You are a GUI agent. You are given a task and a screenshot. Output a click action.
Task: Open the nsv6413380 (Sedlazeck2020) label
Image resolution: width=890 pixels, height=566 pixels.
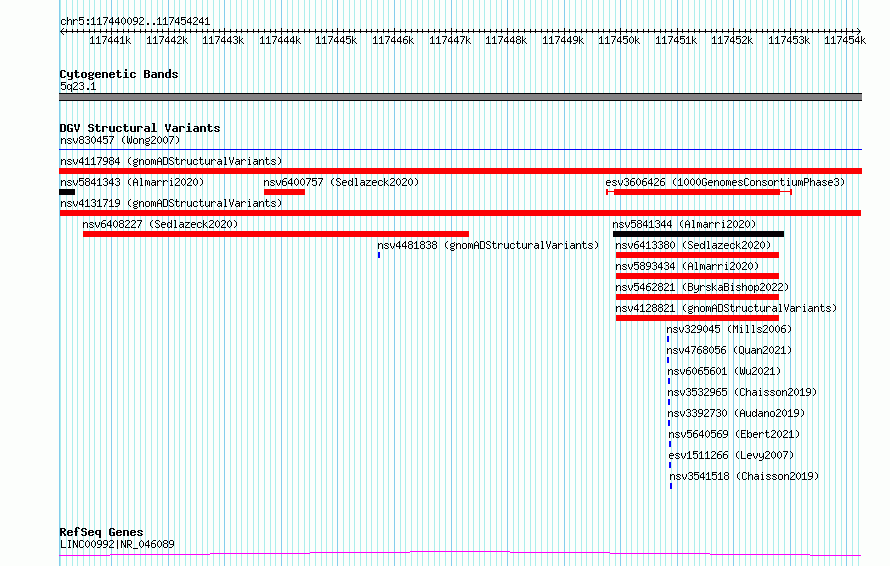tap(694, 245)
